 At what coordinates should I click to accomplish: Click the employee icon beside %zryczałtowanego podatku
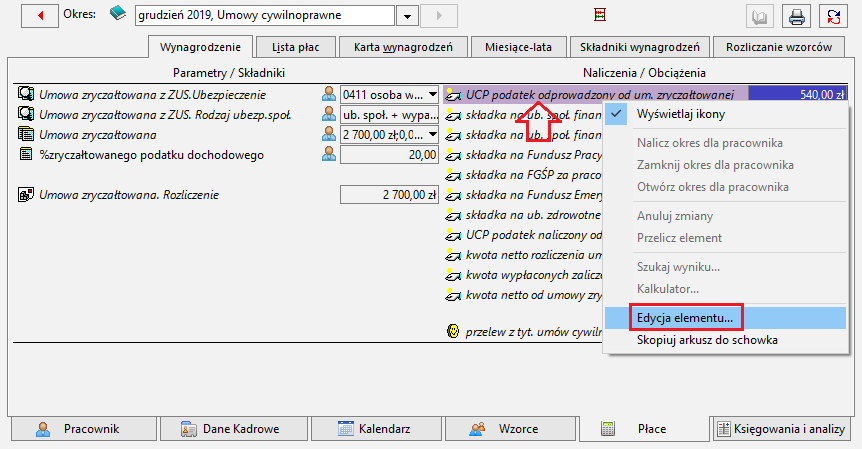(329, 154)
